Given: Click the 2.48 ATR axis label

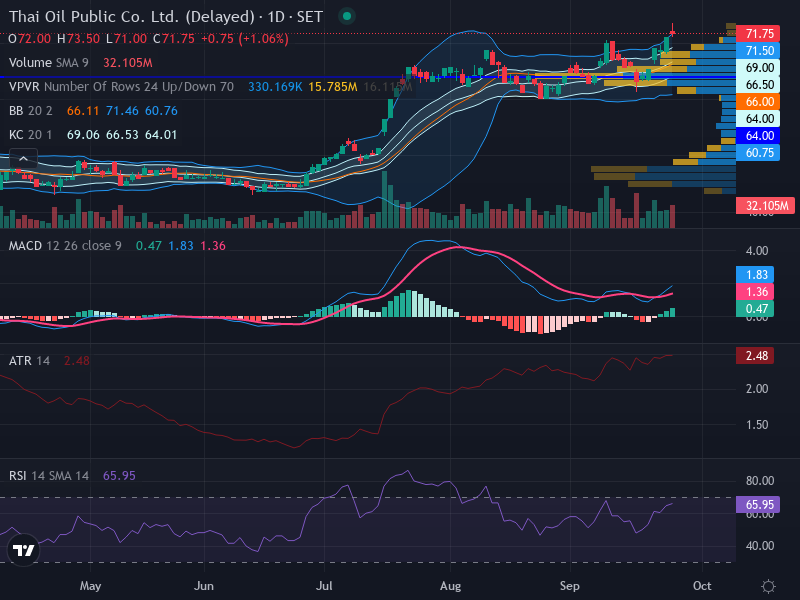Looking at the screenshot, I should [755, 356].
